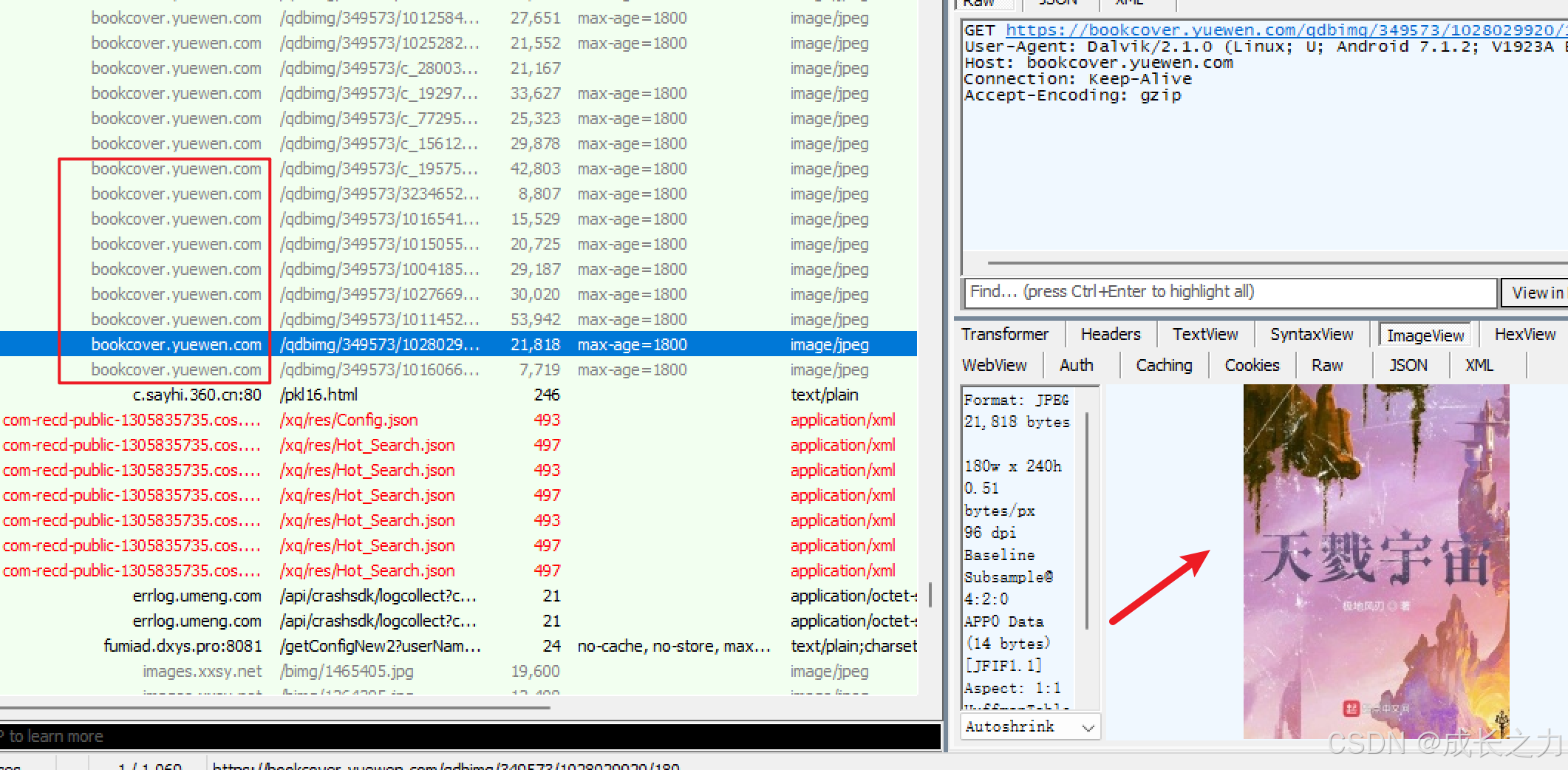
Task: Select session row /qdbimg/349573/1028029...
Action: (x=458, y=344)
